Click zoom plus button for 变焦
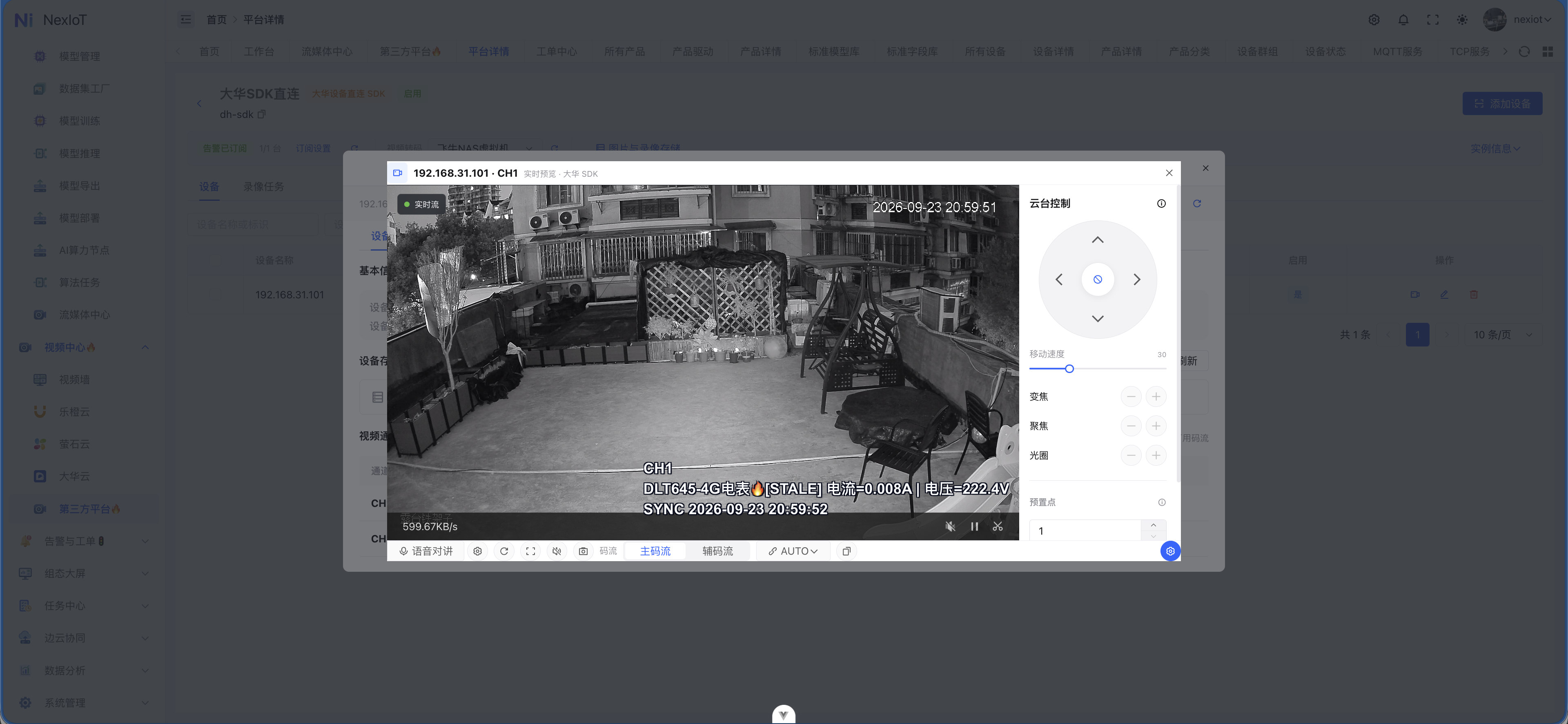 coord(1155,397)
